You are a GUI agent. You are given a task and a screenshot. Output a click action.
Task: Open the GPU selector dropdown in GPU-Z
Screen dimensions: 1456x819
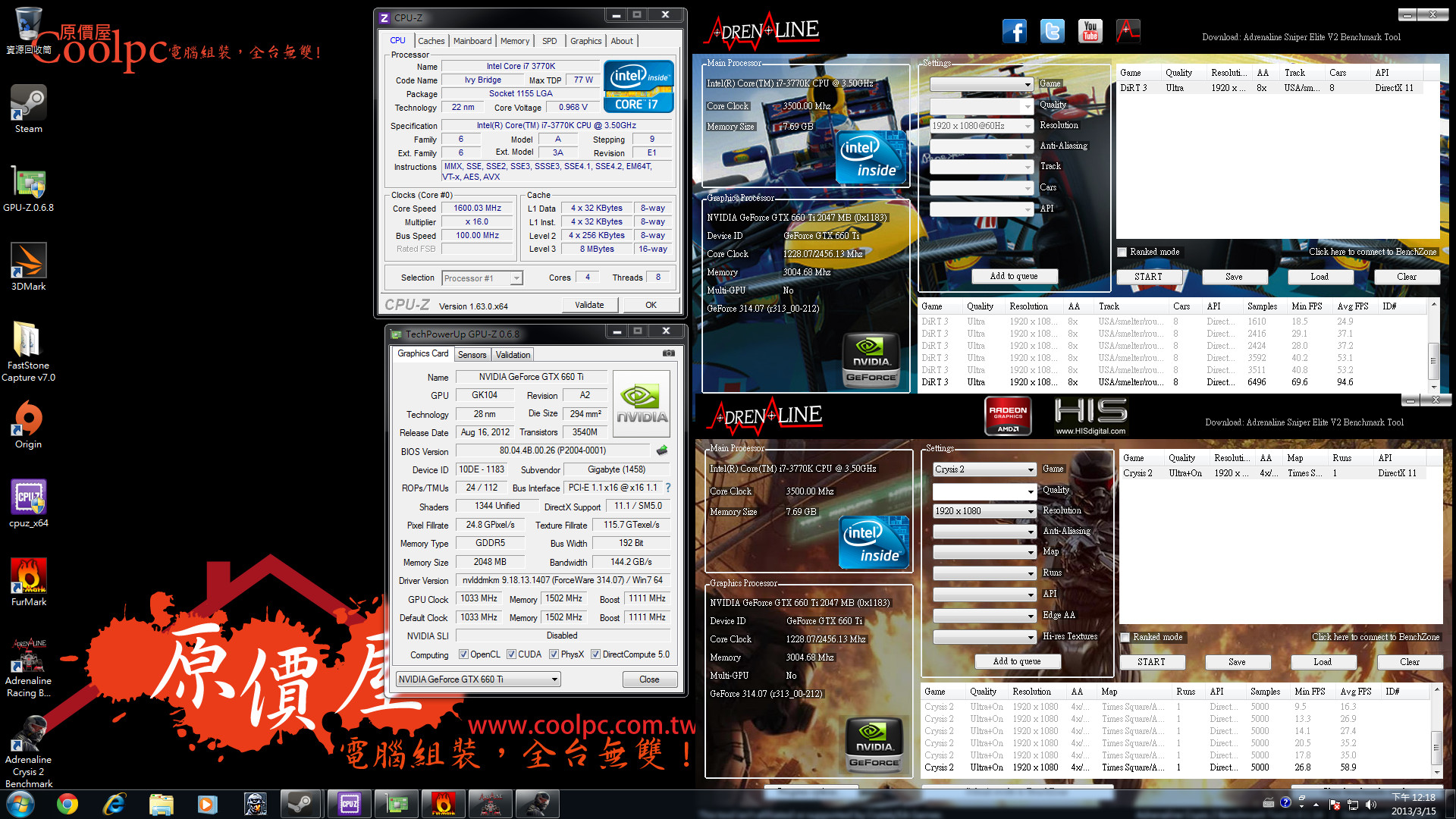(478, 679)
